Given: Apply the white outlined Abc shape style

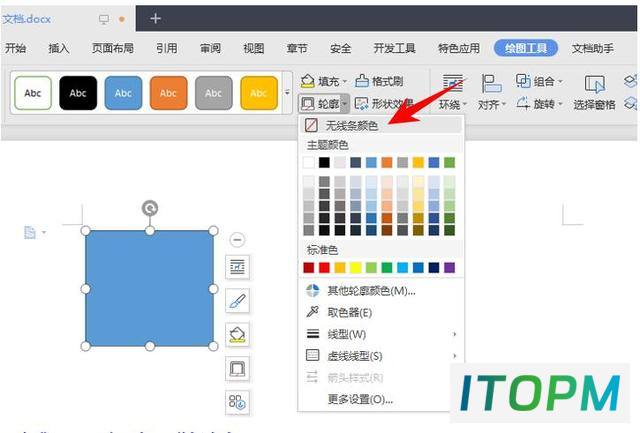Looking at the screenshot, I should [x=33, y=93].
